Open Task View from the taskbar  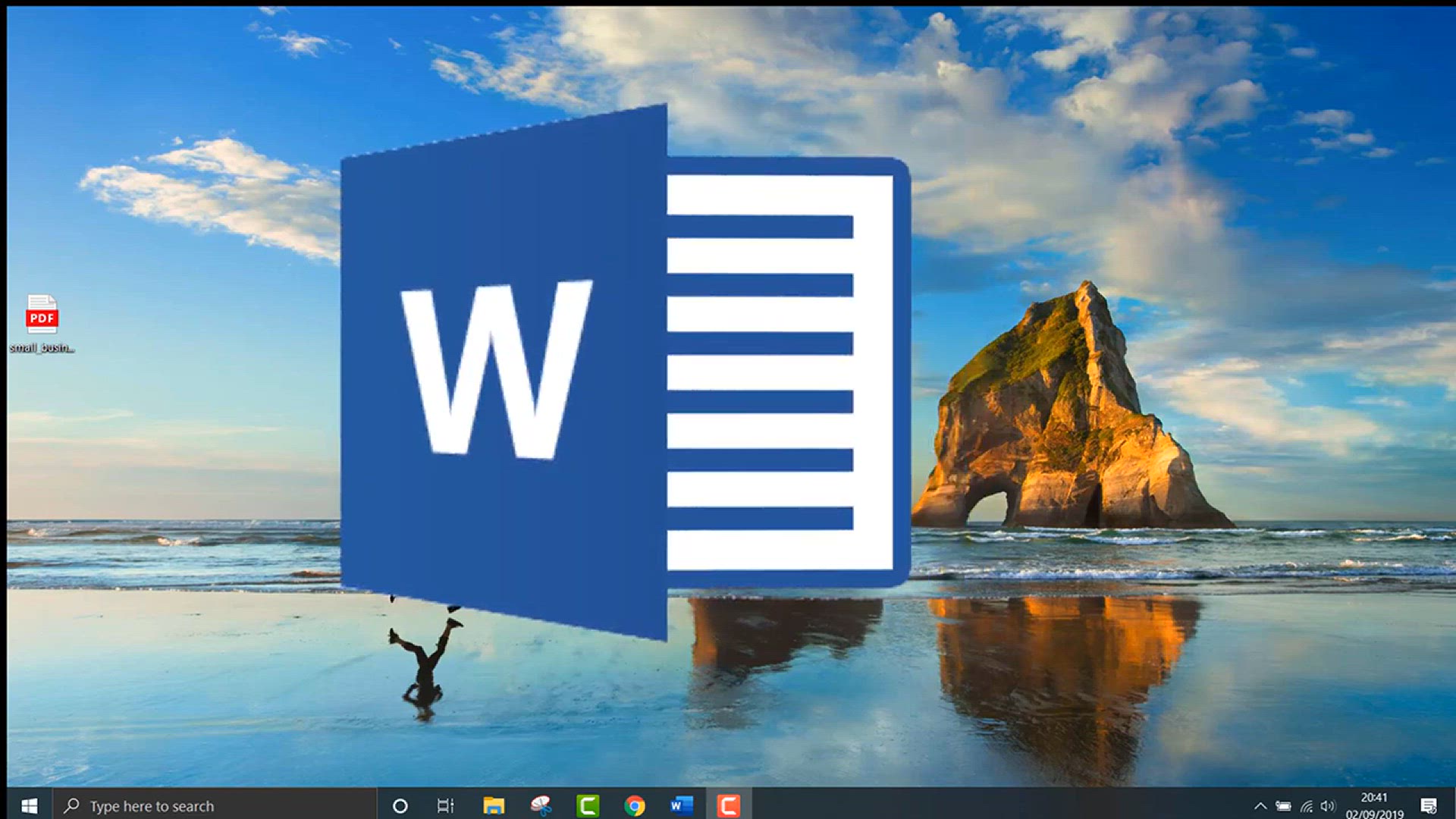coord(446,805)
